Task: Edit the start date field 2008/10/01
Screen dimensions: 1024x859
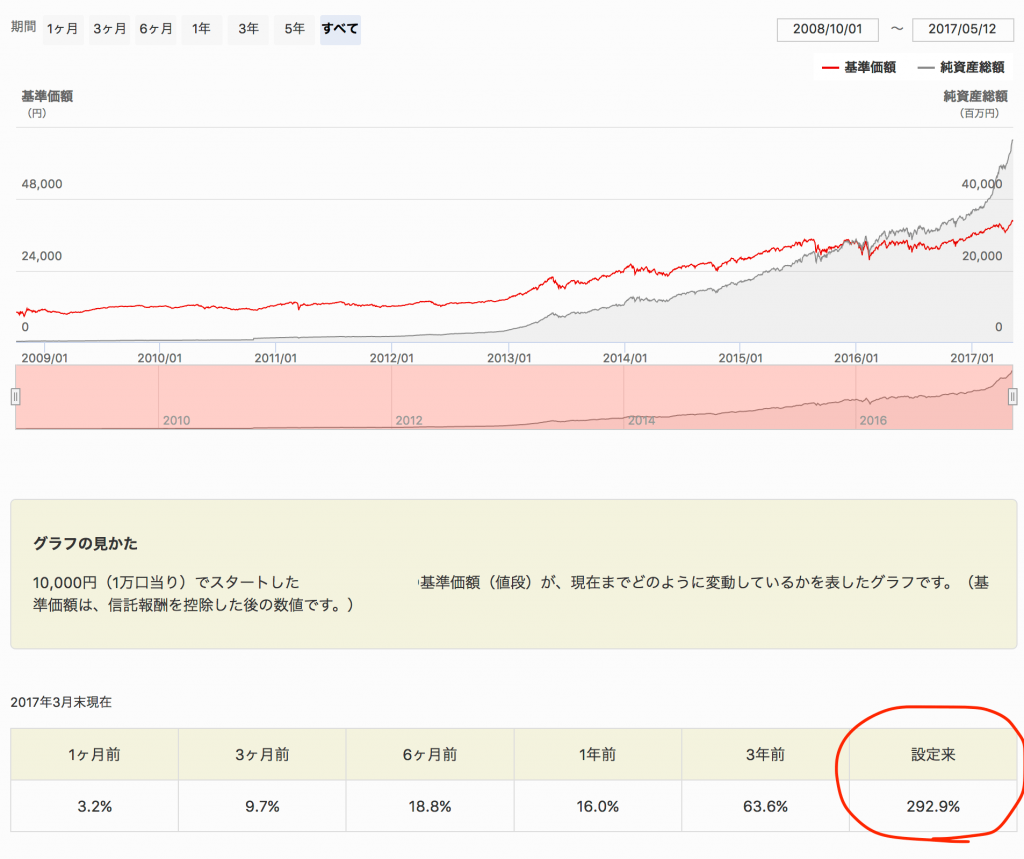Action: pos(827,29)
